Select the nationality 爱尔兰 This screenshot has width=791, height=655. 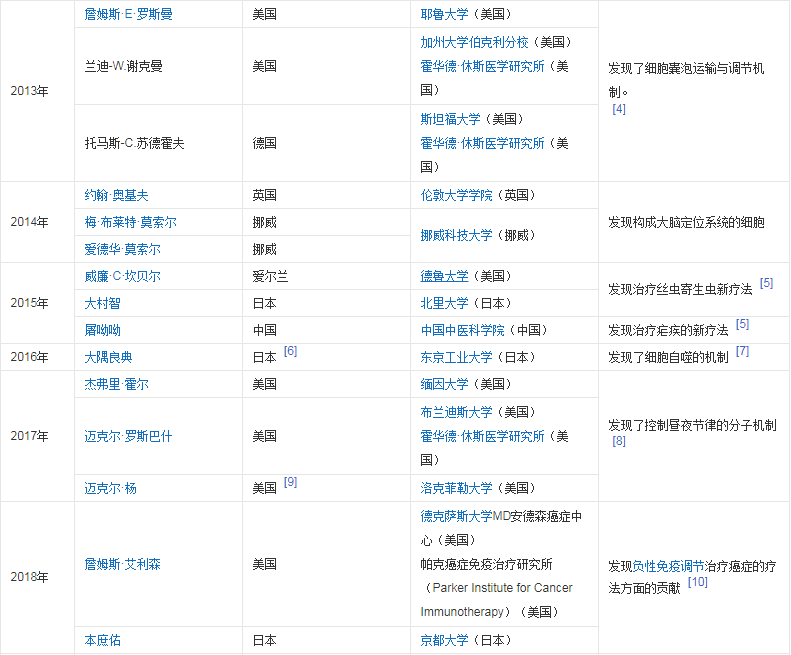click(x=270, y=277)
